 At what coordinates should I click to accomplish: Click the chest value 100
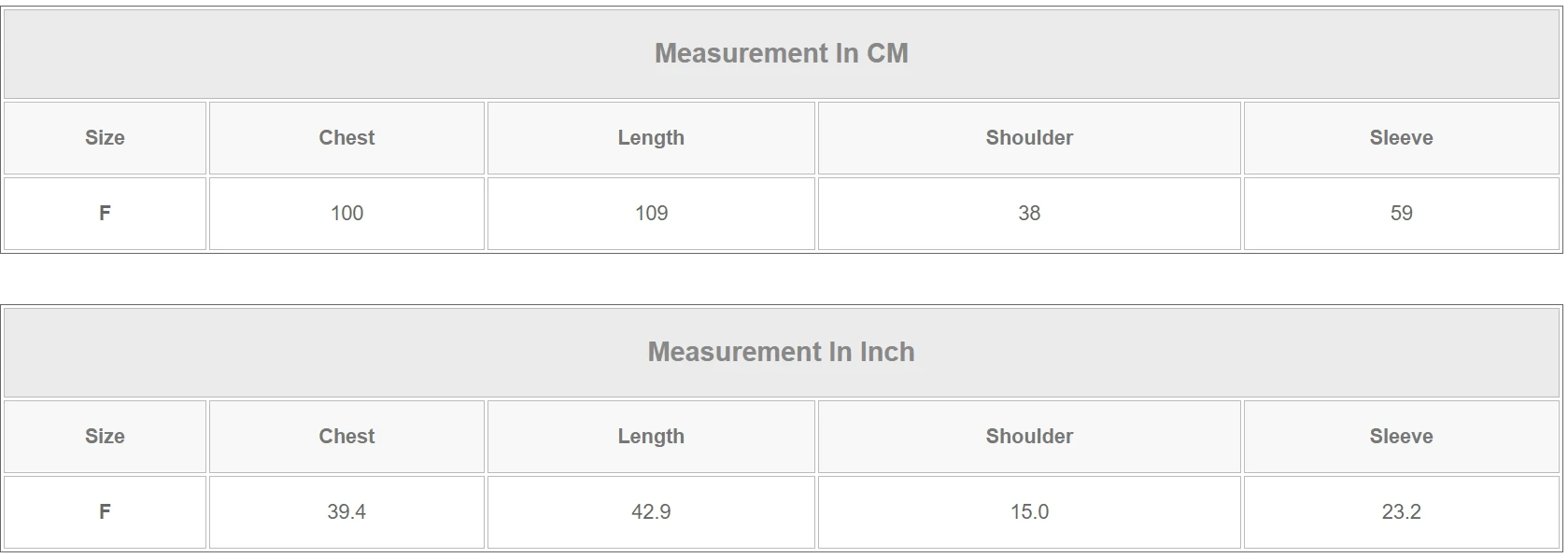click(346, 214)
